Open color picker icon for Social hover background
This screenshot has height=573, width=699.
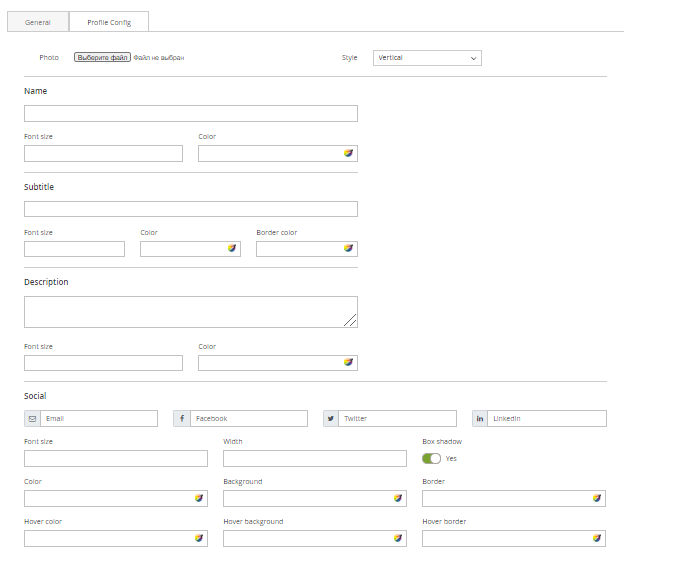[x=398, y=538]
